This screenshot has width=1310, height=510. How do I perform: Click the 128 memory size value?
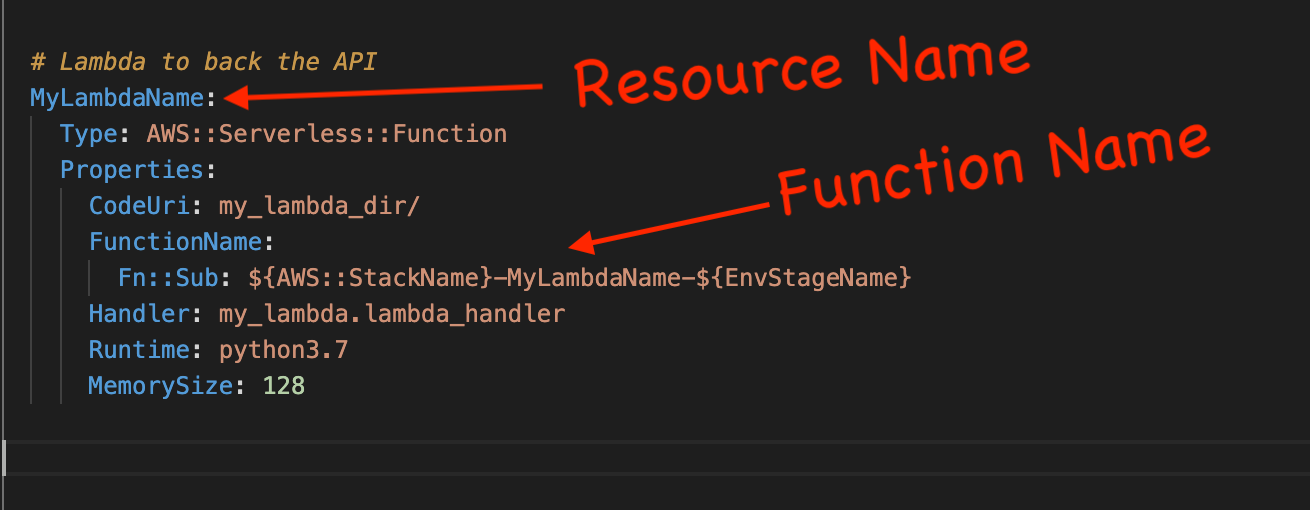pos(283,385)
